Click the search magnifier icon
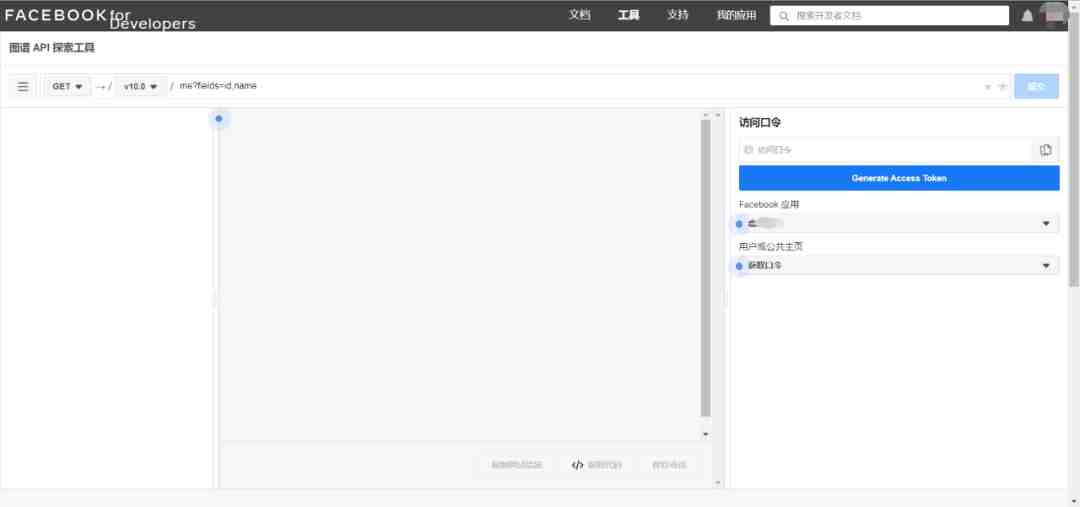Viewport: 1080px width, 507px height. (x=784, y=16)
